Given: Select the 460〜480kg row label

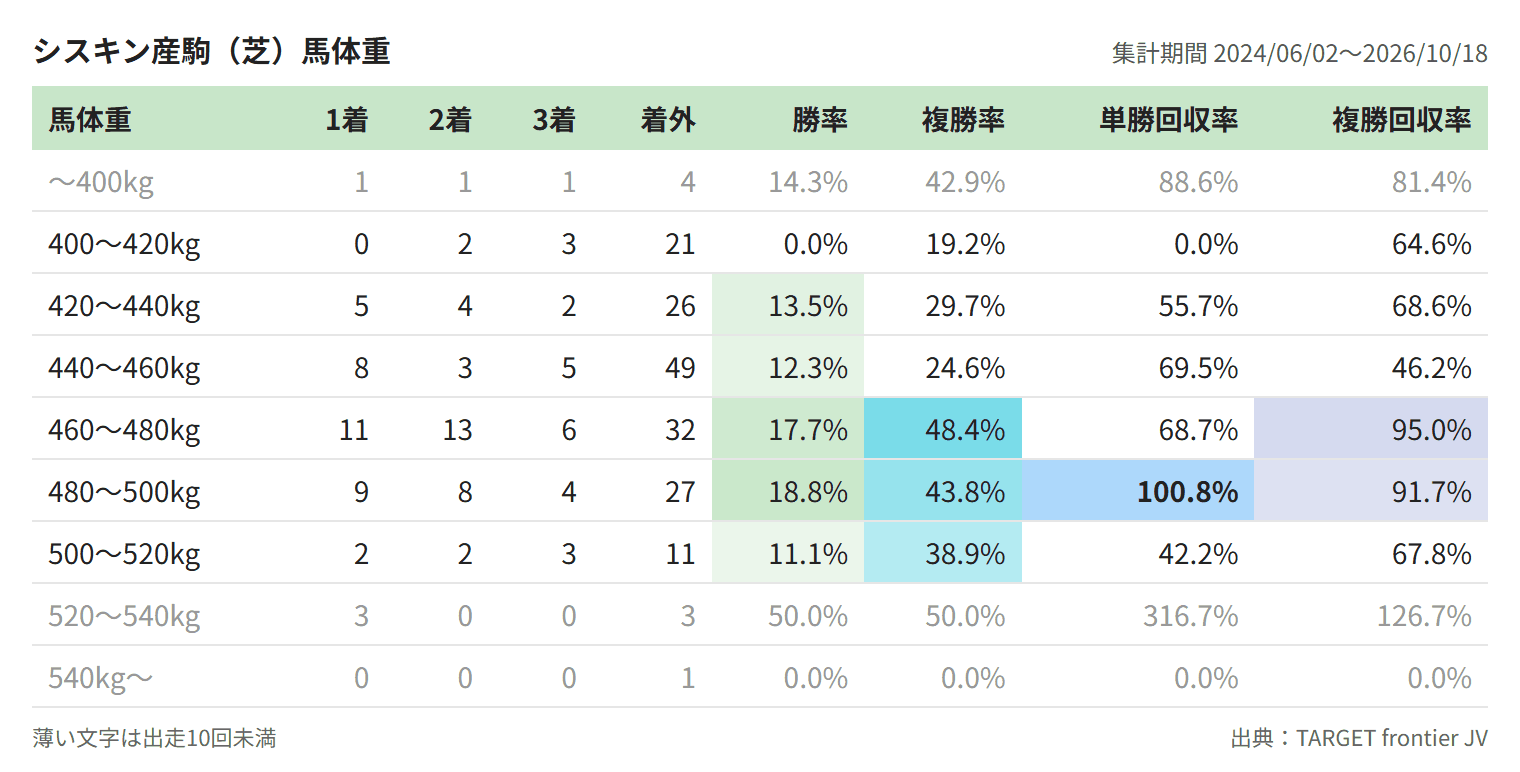Looking at the screenshot, I should tap(124, 430).
